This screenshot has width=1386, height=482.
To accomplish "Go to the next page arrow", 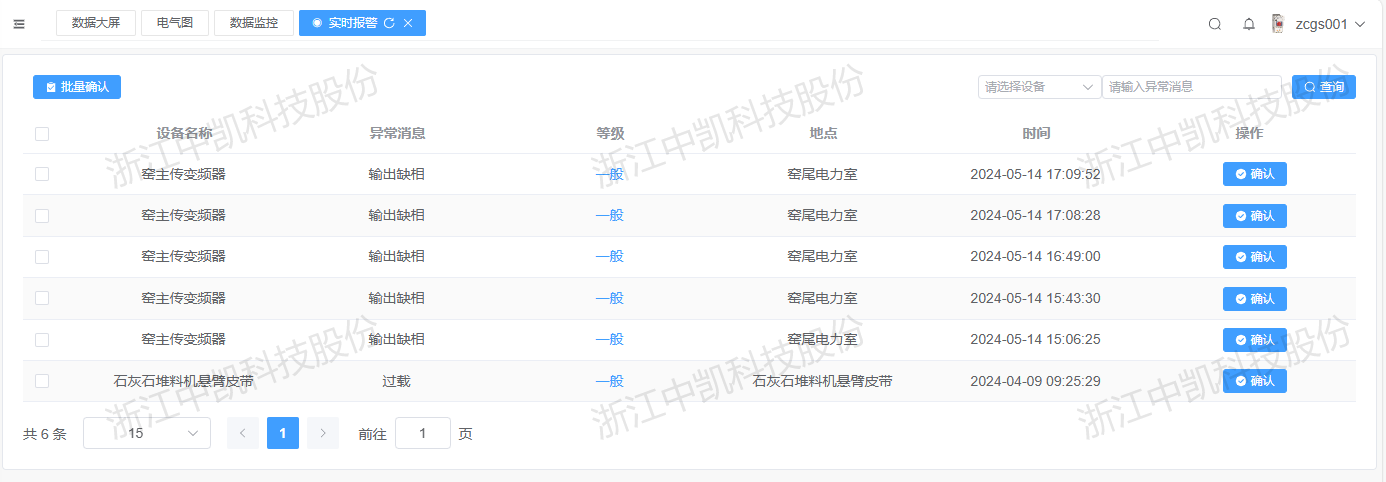I will click(323, 433).
